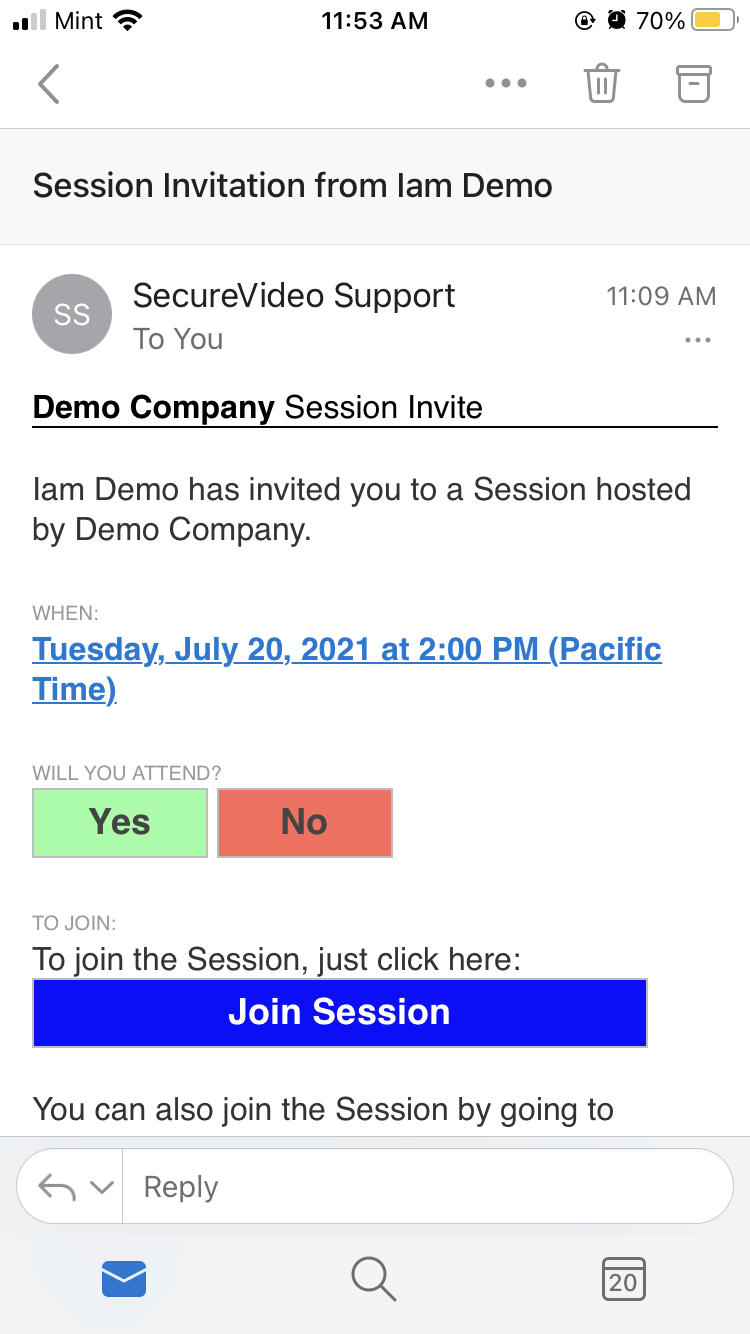Screen dimensions: 750x1334
Task: Tap the 11:53 AM clock in the status bar
Action: [375, 20]
